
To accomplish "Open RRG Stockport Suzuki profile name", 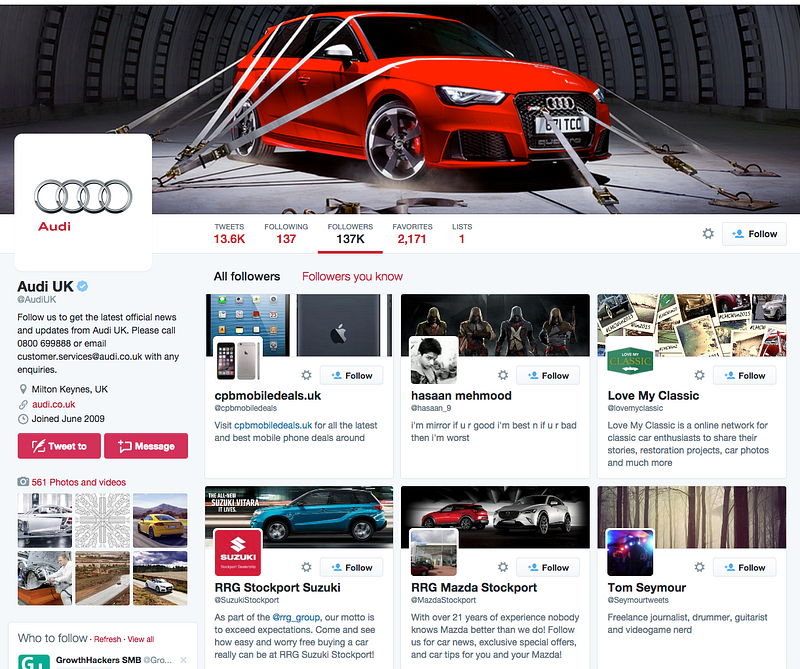I will (278, 588).
